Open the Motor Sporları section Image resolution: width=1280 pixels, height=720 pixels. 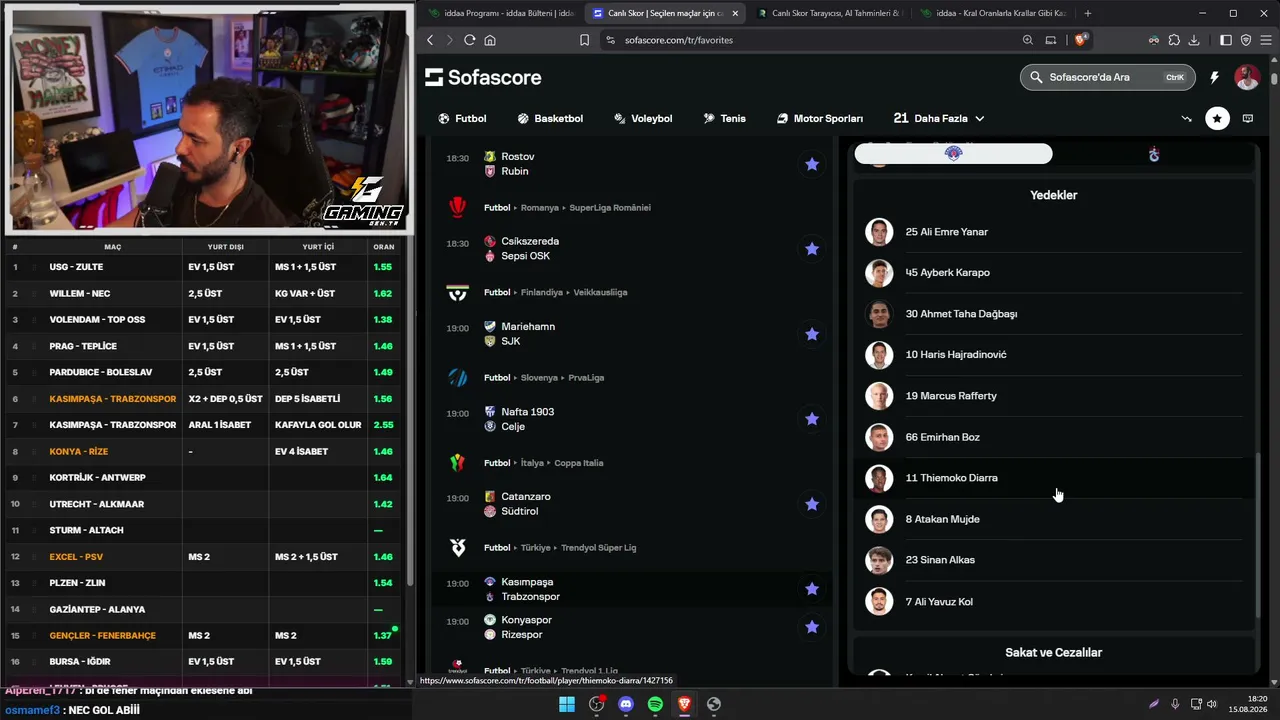click(820, 118)
